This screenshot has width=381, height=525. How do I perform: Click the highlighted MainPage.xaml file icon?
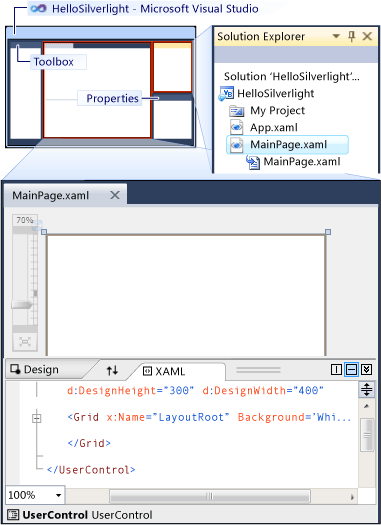pos(236,145)
